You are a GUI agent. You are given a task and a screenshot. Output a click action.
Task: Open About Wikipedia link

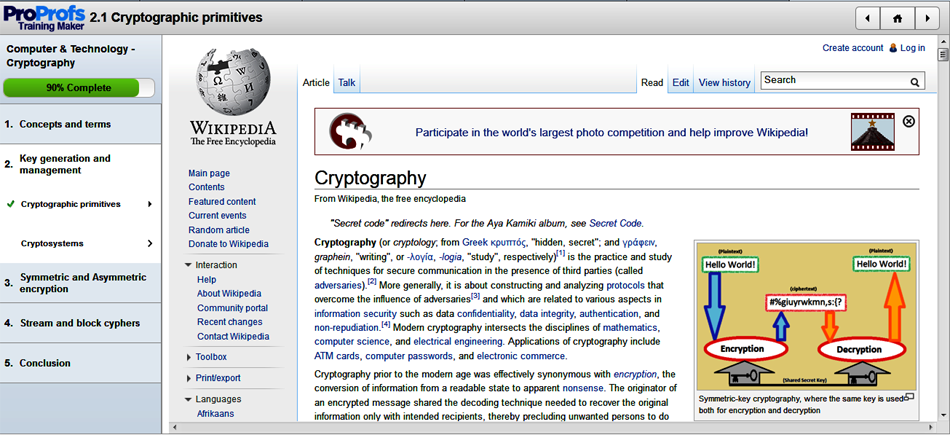[229, 294]
